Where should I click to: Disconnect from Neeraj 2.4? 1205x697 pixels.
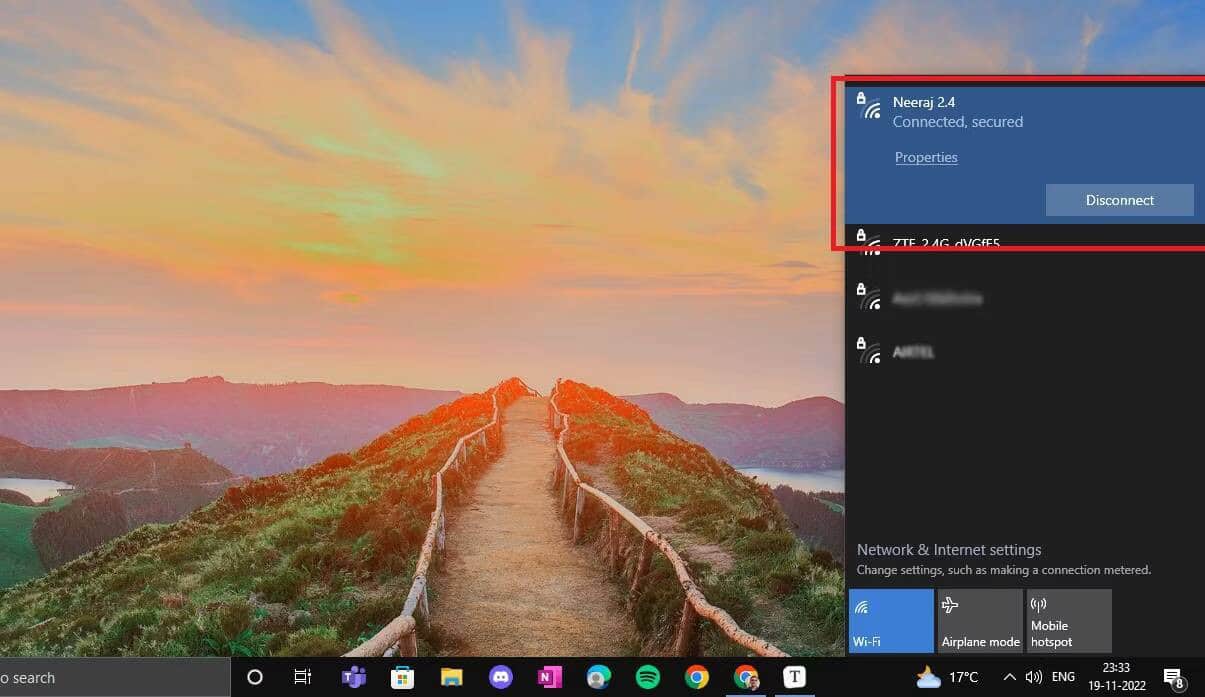click(1119, 200)
